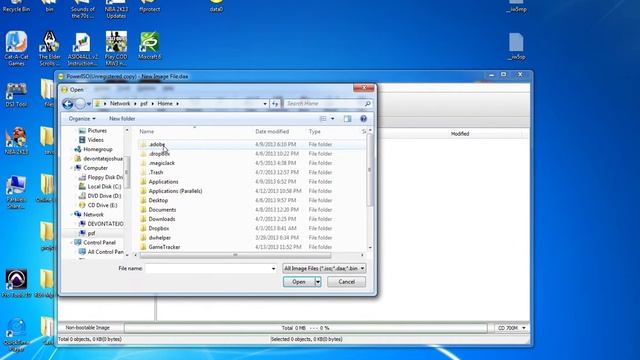Select CD Drive (E:) in tree
Image resolution: width=640 pixels, height=360 pixels.
click(98, 205)
